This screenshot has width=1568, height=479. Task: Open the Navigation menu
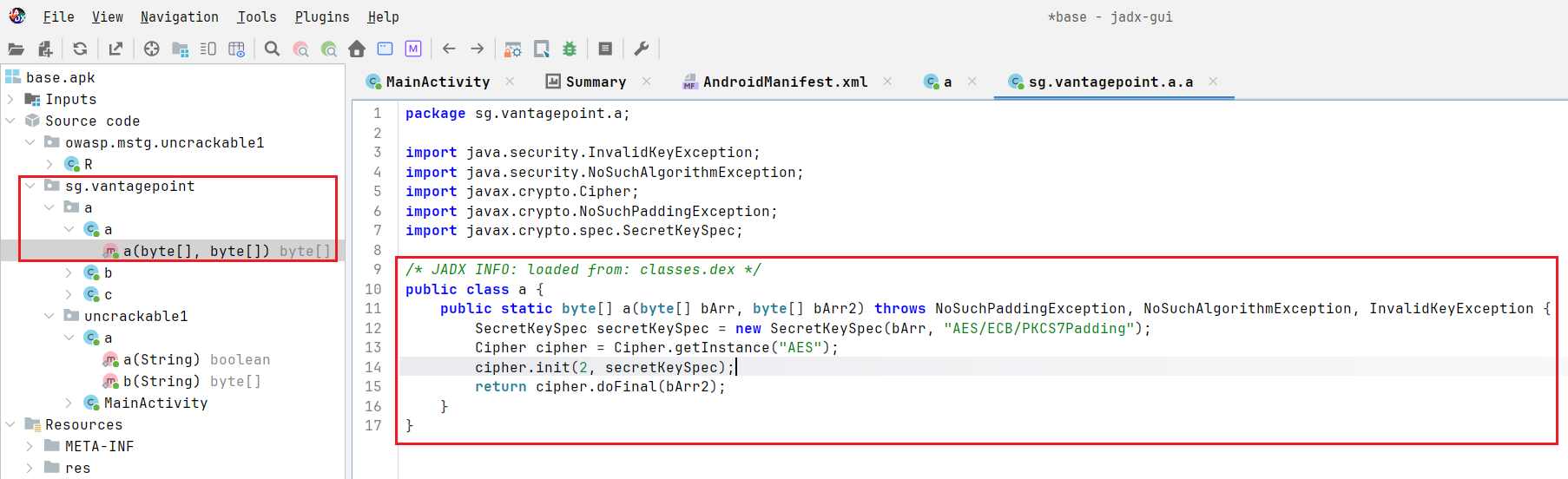(179, 16)
